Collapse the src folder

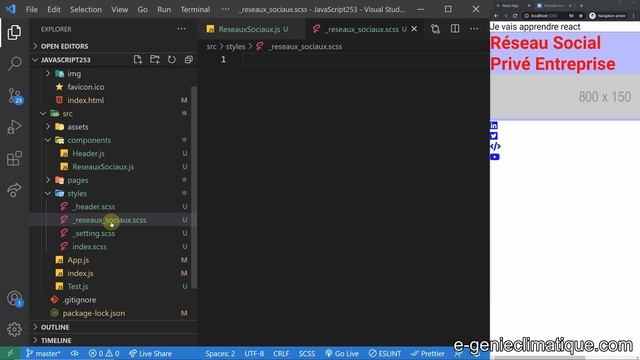pos(67,113)
